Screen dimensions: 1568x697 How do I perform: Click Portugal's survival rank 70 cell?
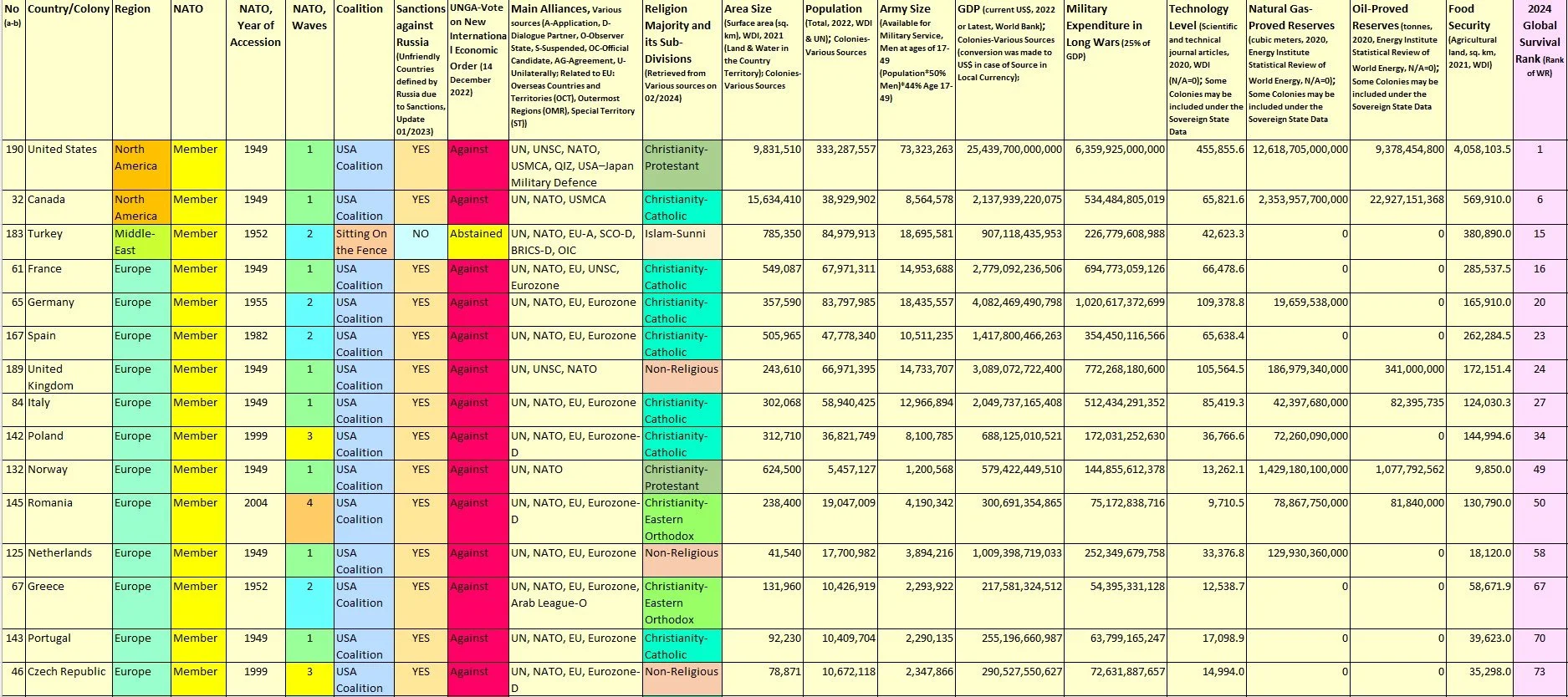[x=1540, y=646]
